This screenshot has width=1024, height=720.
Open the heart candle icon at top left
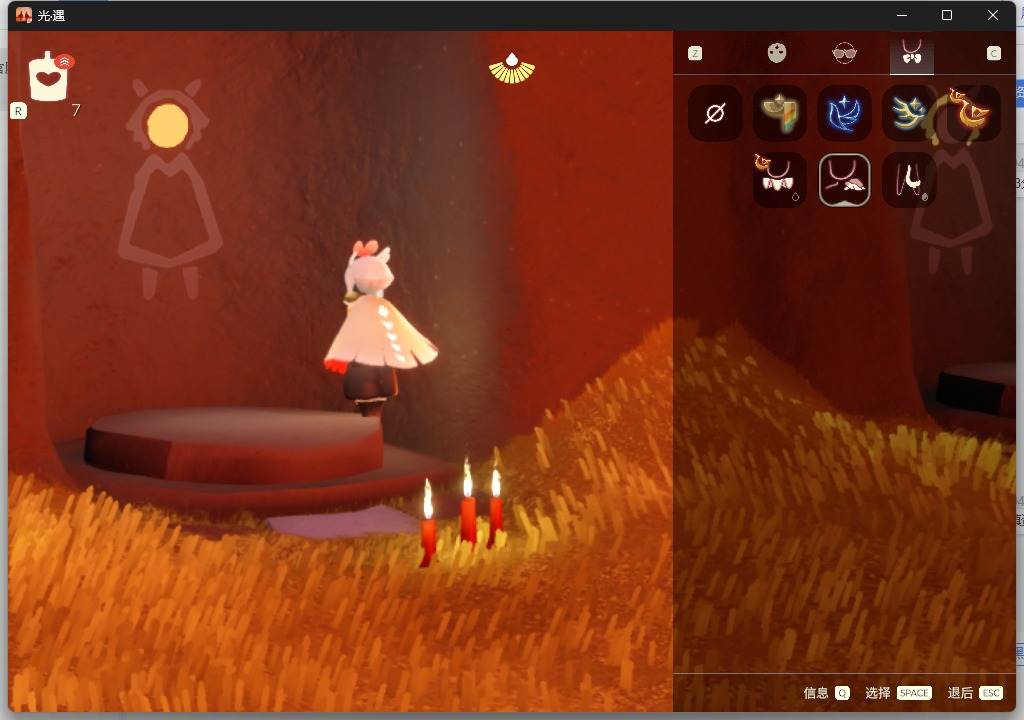coord(48,77)
